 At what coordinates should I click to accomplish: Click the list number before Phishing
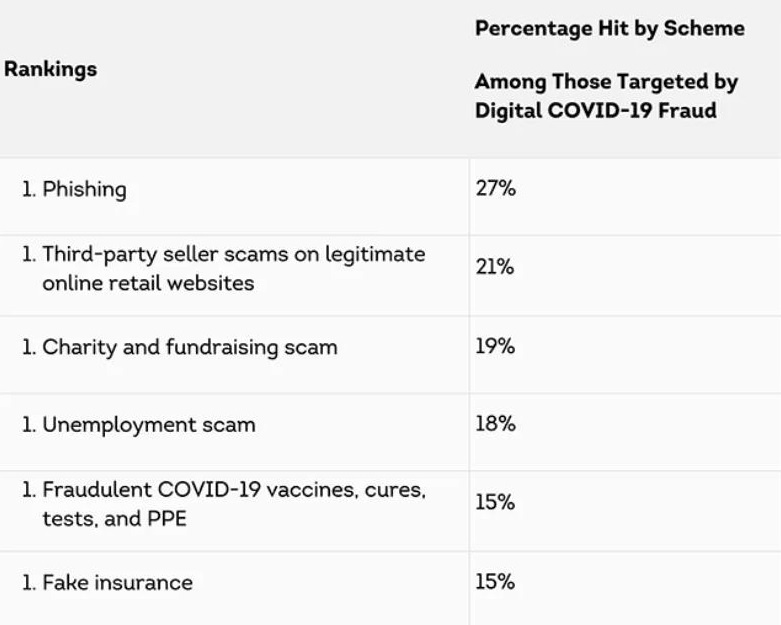point(29,189)
